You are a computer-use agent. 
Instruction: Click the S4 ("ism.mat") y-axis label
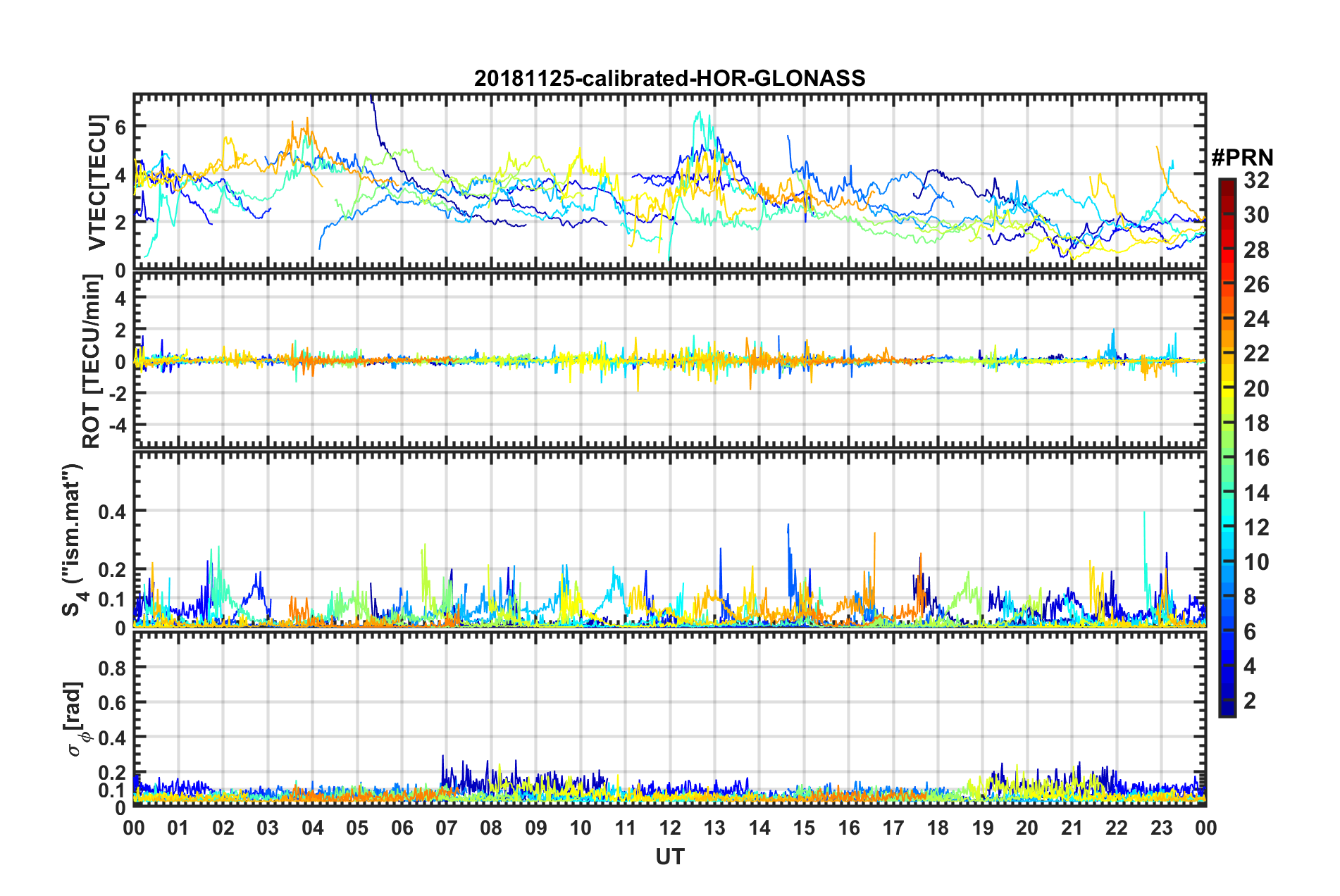click(x=74, y=540)
